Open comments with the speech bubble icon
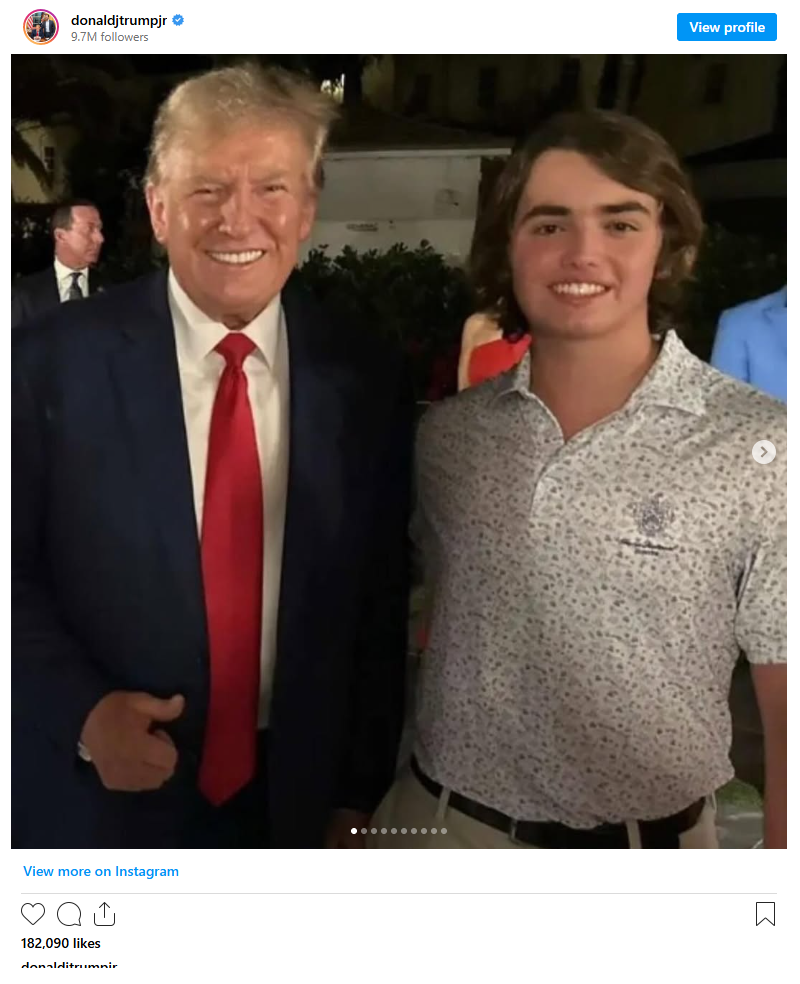 pos(69,914)
